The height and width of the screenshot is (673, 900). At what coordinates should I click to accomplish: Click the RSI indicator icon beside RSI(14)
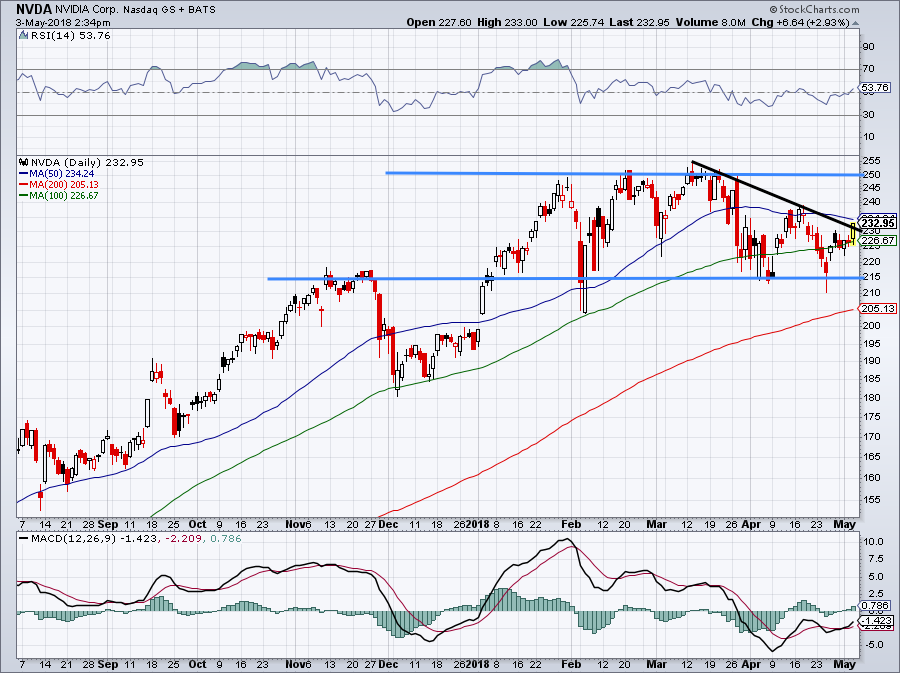click(x=23, y=36)
